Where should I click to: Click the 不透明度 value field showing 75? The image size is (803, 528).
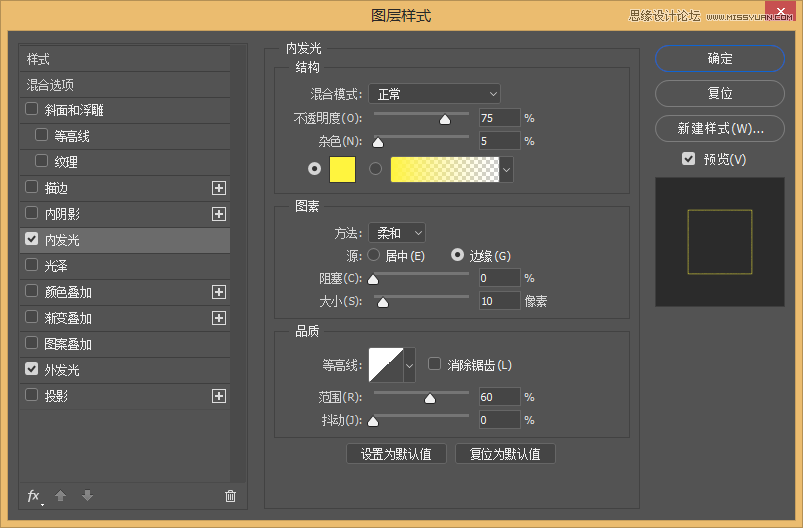click(x=499, y=118)
